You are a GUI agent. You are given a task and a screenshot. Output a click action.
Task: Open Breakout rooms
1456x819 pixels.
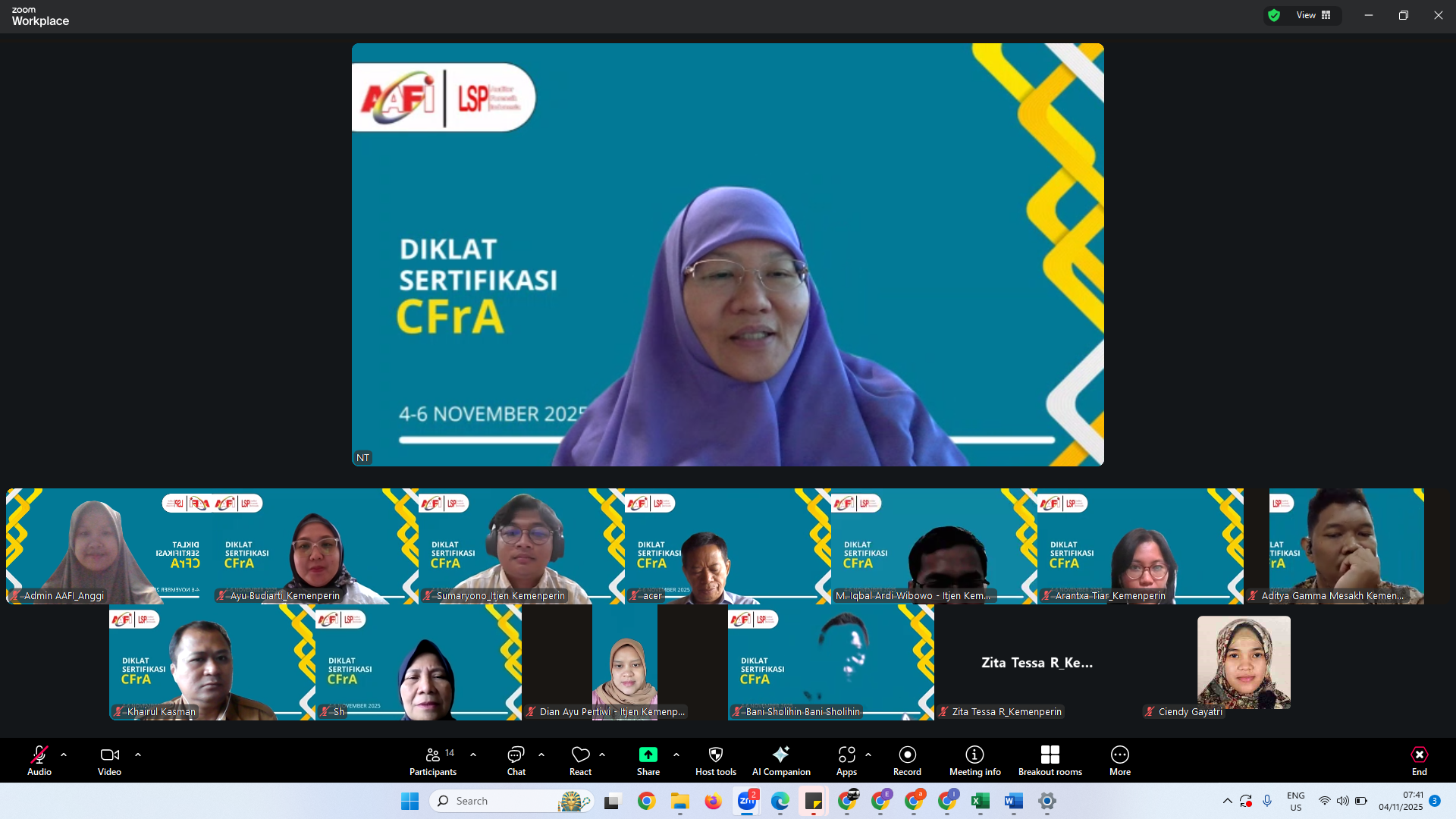[1050, 761]
